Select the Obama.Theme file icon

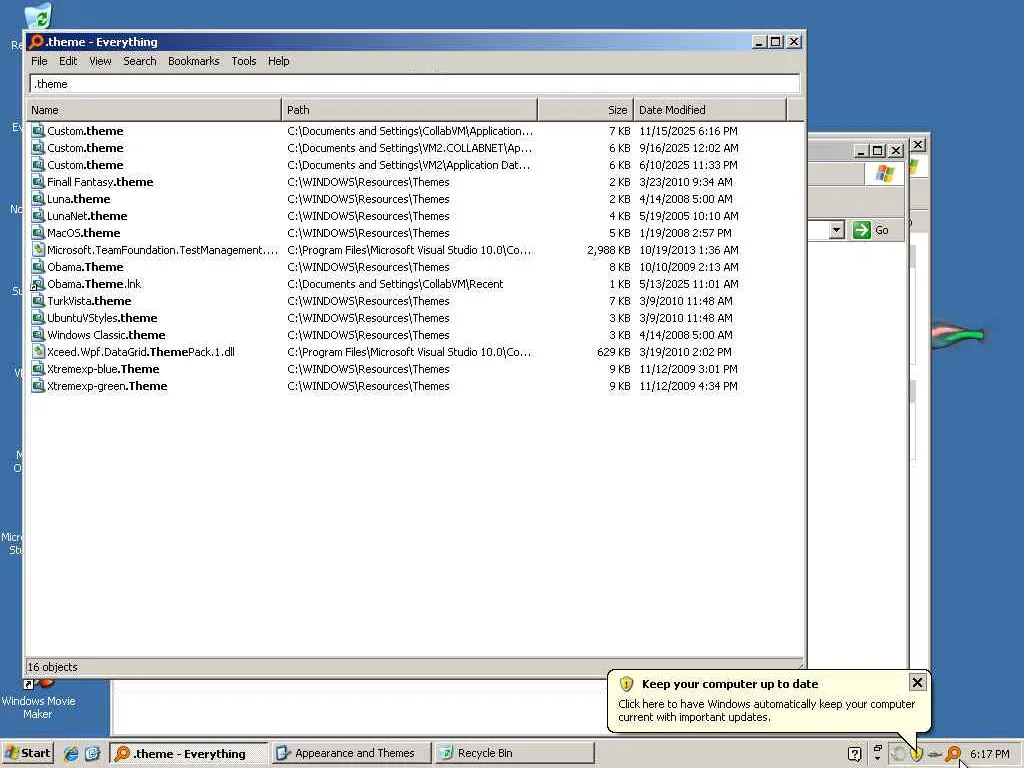(38, 266)
